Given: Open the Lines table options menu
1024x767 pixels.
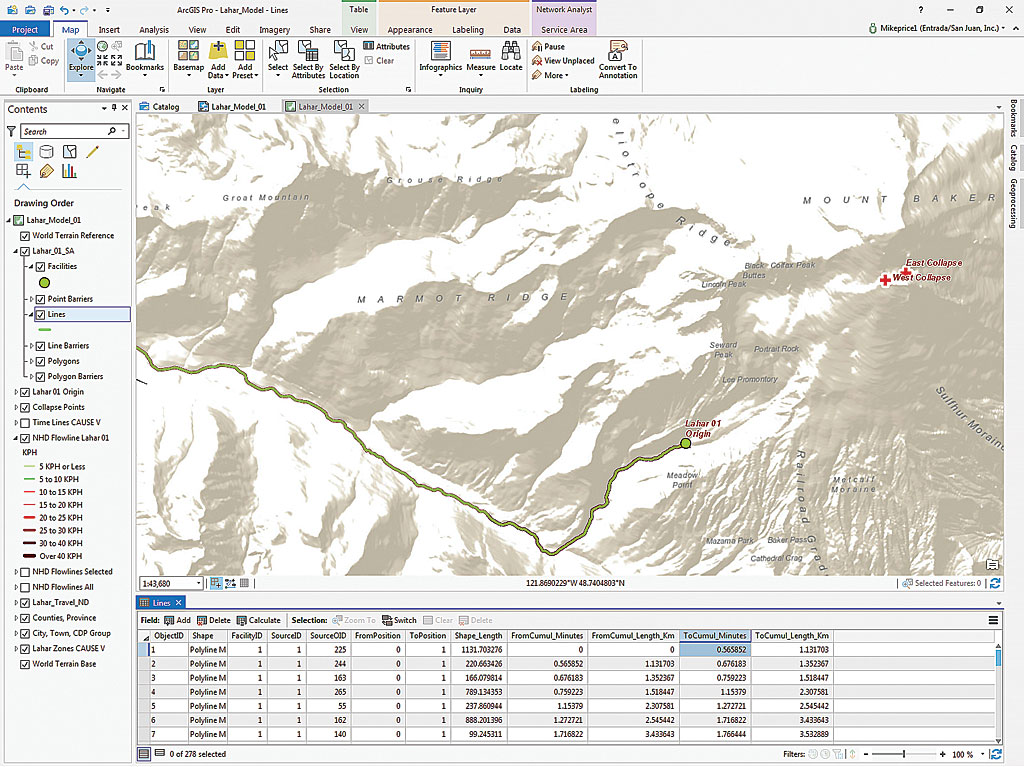Looking at the screenshot, I should (x=993, y=621).
